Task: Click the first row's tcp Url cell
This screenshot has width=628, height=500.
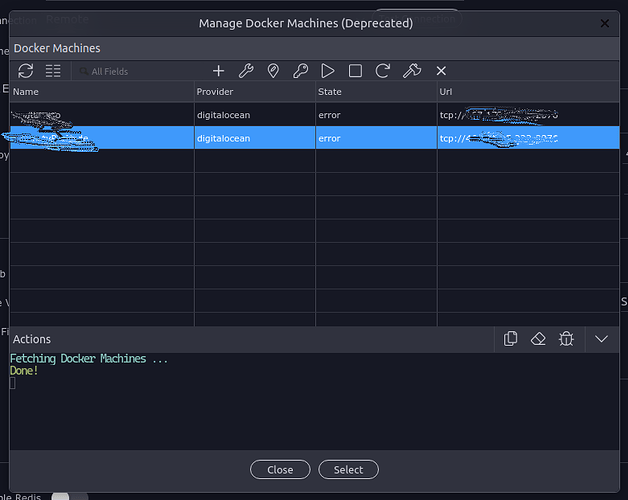Action: click(528, 115)
